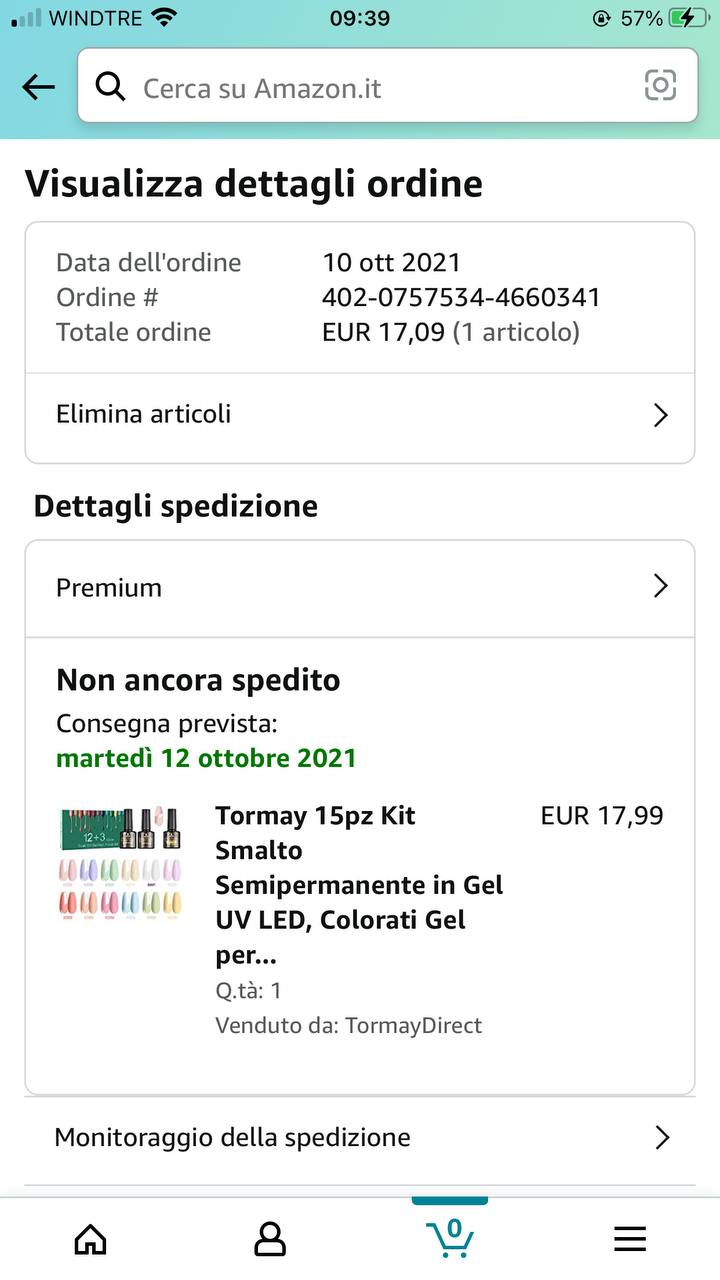Screen dimensions: 720x1280
Task: Open Monitoraggio della spedizione chevron
Action: 660,1138
